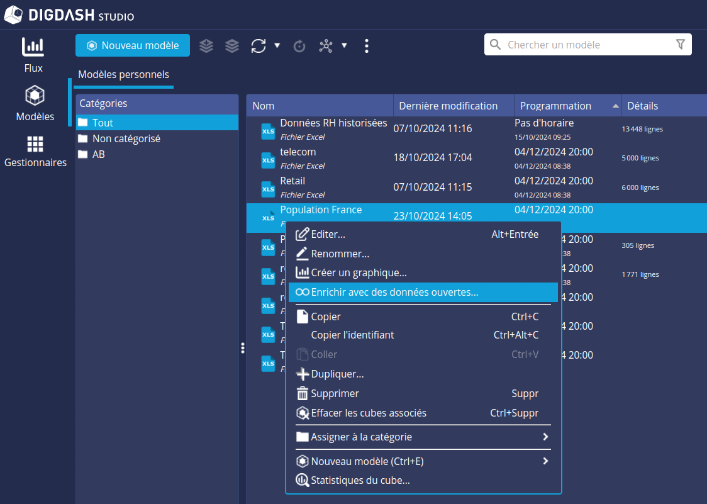This screenshot has width=707, height=504.
Task: Select Dupliquer from the context menu
Action: (337, 374)
